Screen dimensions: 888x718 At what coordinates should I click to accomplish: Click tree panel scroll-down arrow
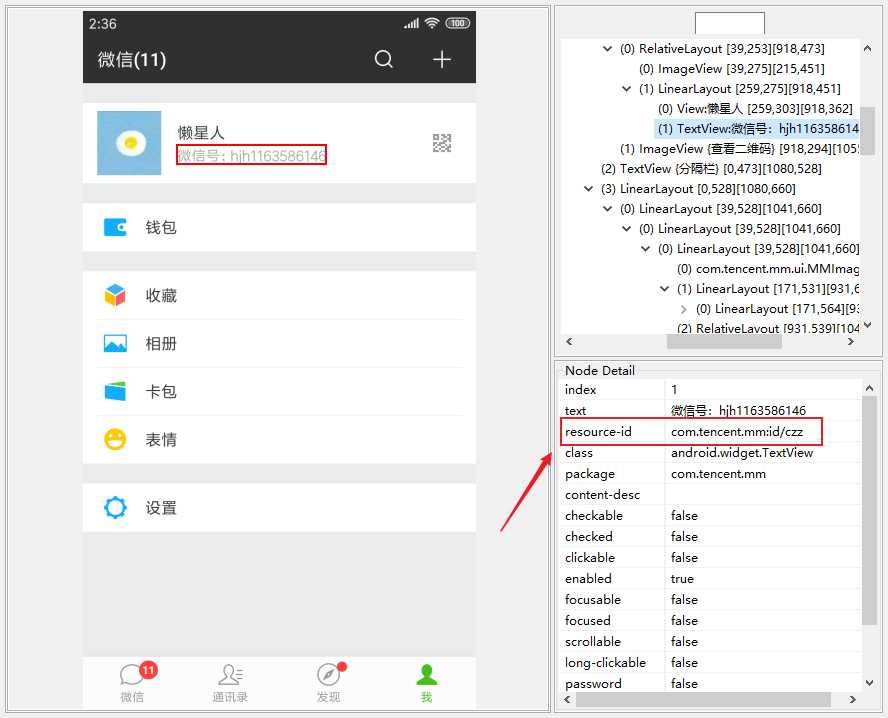[867, 326]
